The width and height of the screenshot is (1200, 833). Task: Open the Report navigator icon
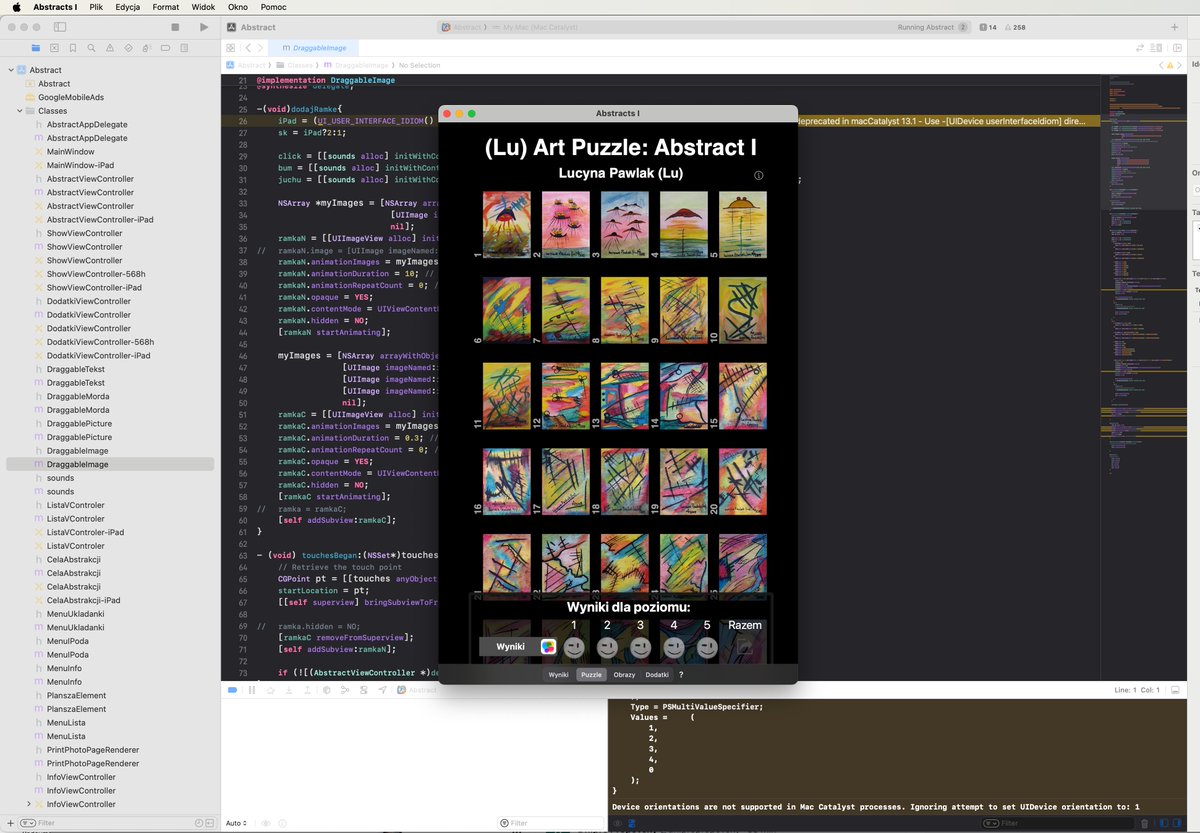pyautogui.click(x=183, y=47)
